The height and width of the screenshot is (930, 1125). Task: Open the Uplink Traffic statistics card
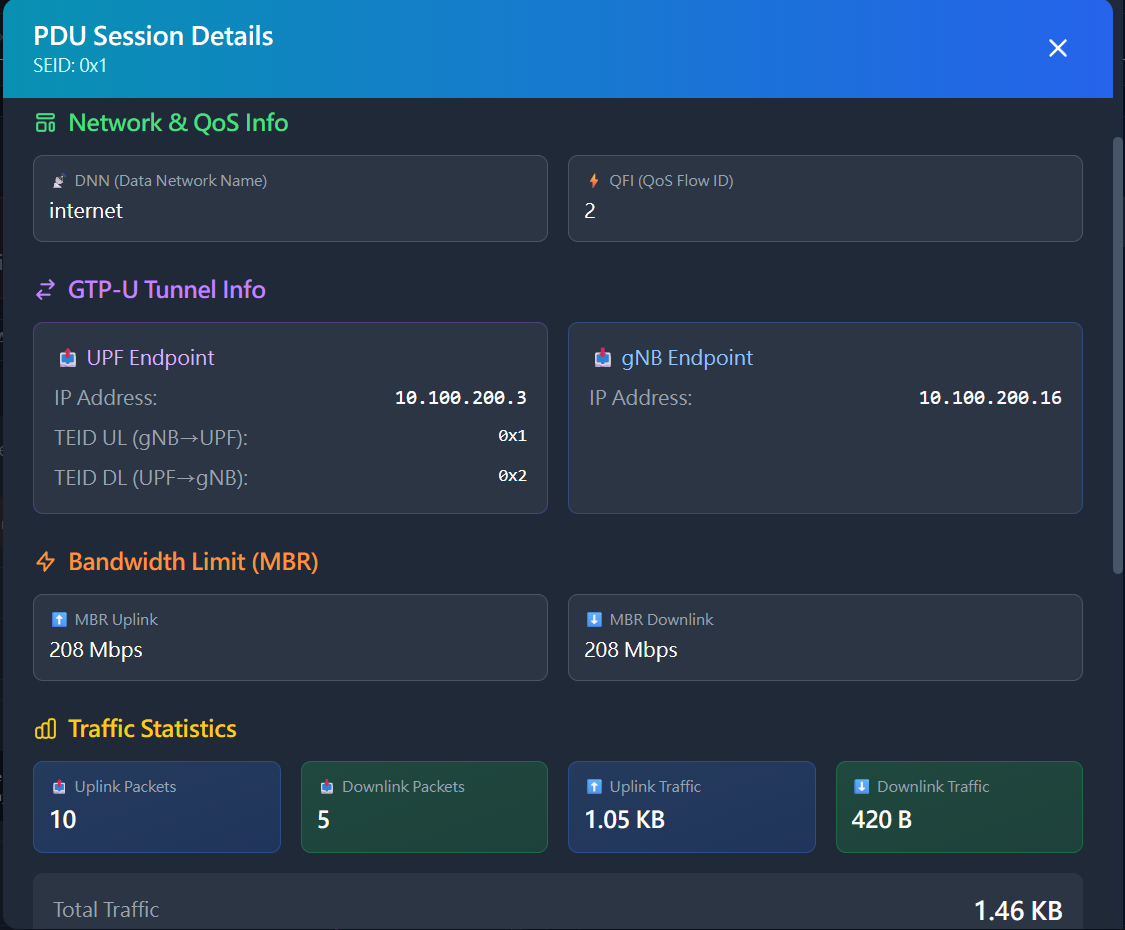pyautogui.click(x=691, y=807)
